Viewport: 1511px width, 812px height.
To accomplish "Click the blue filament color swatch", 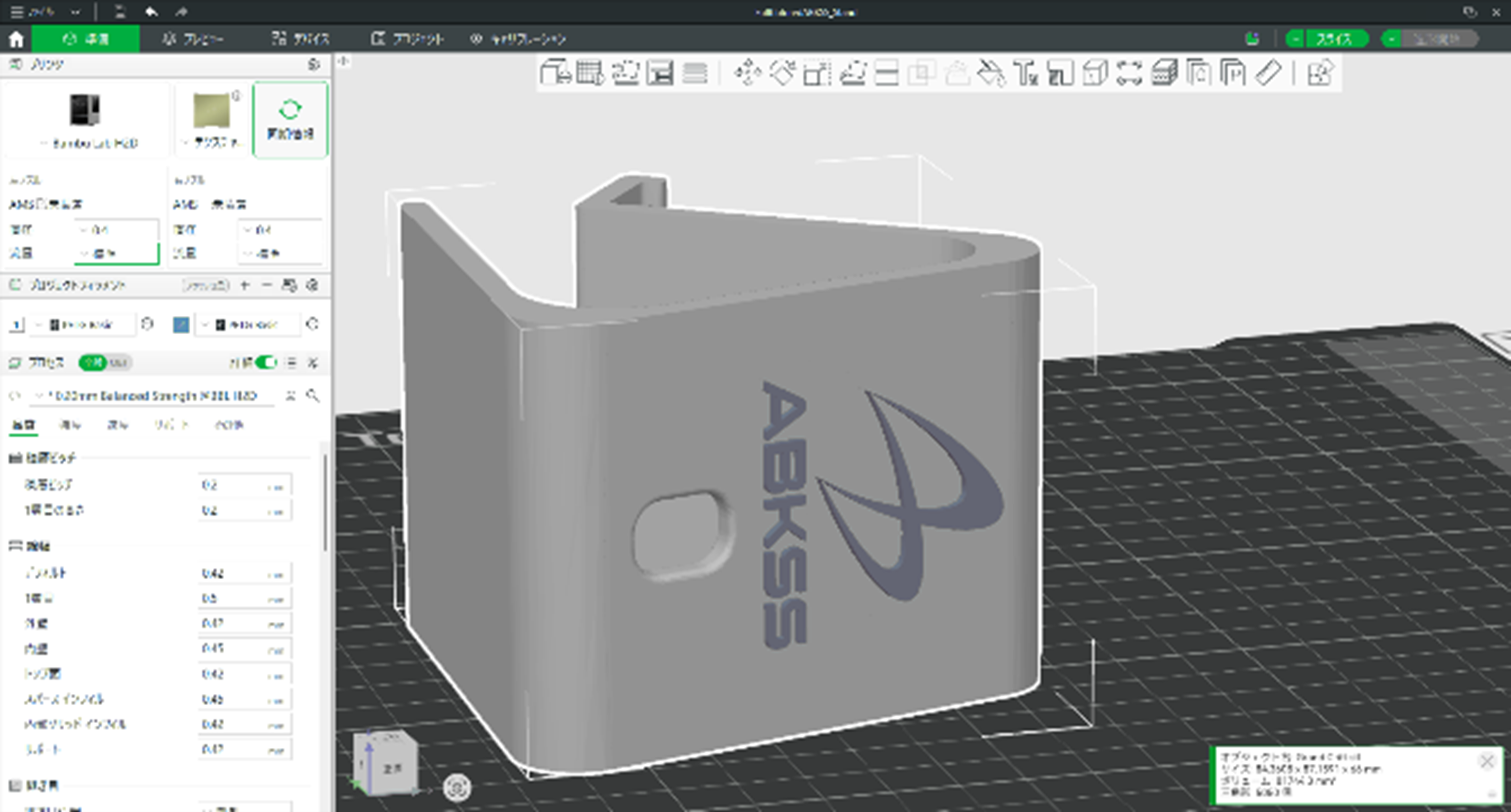I will point(181,324).
